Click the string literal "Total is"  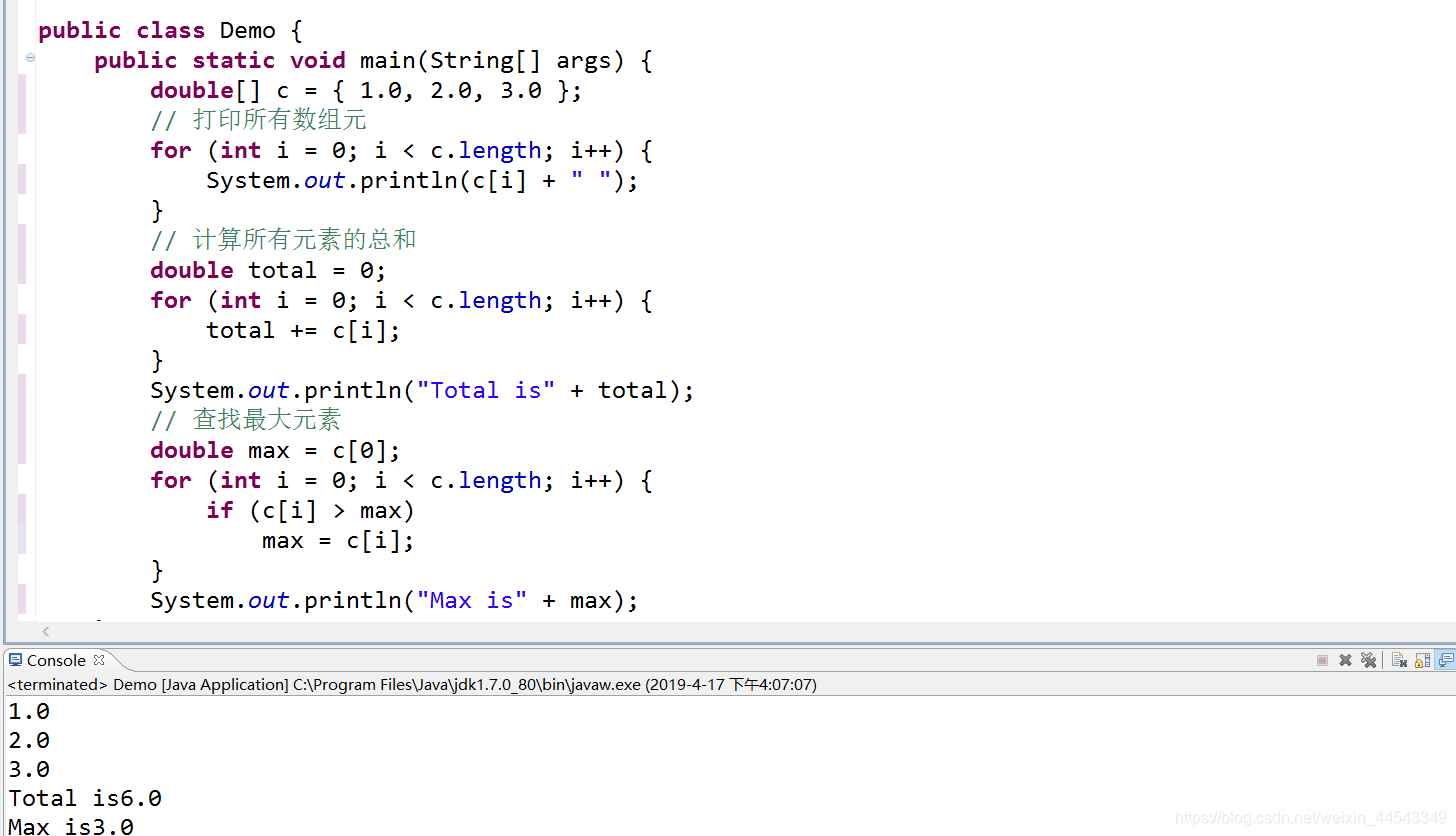tap(486, 390)
